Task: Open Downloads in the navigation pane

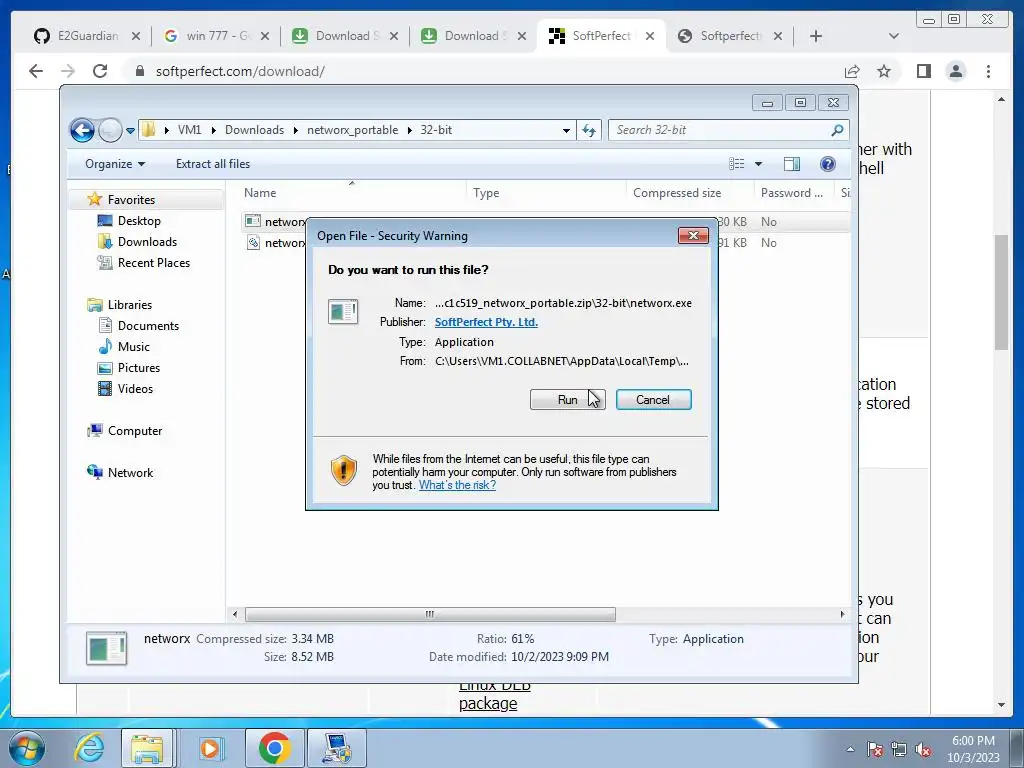Action: click(x=147, y=242)
